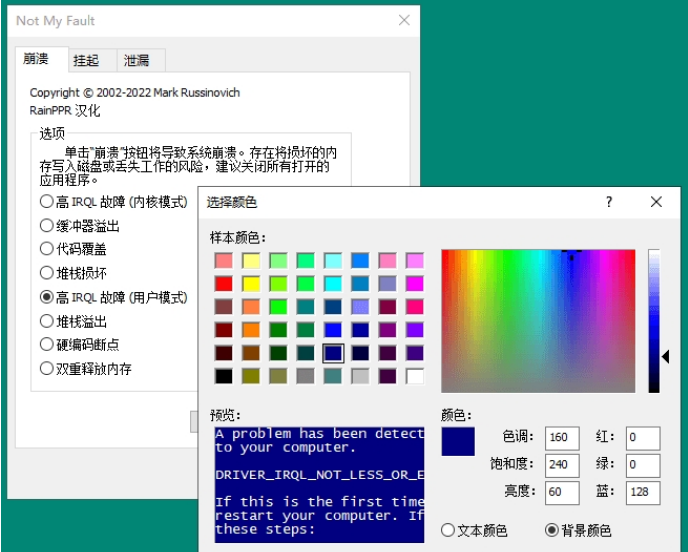688x552 pixels.
Task: Click the RainPPR 汉化 text
Action: [65, 110]
